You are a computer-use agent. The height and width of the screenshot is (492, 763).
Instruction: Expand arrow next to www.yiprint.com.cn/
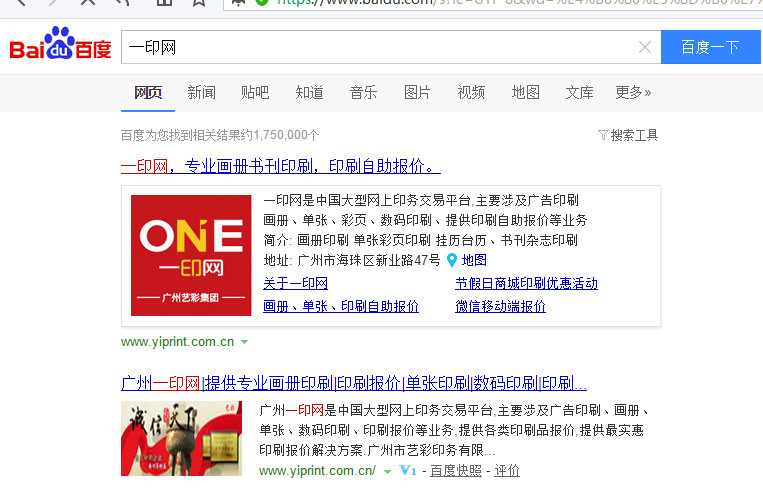tap(387, 471)
